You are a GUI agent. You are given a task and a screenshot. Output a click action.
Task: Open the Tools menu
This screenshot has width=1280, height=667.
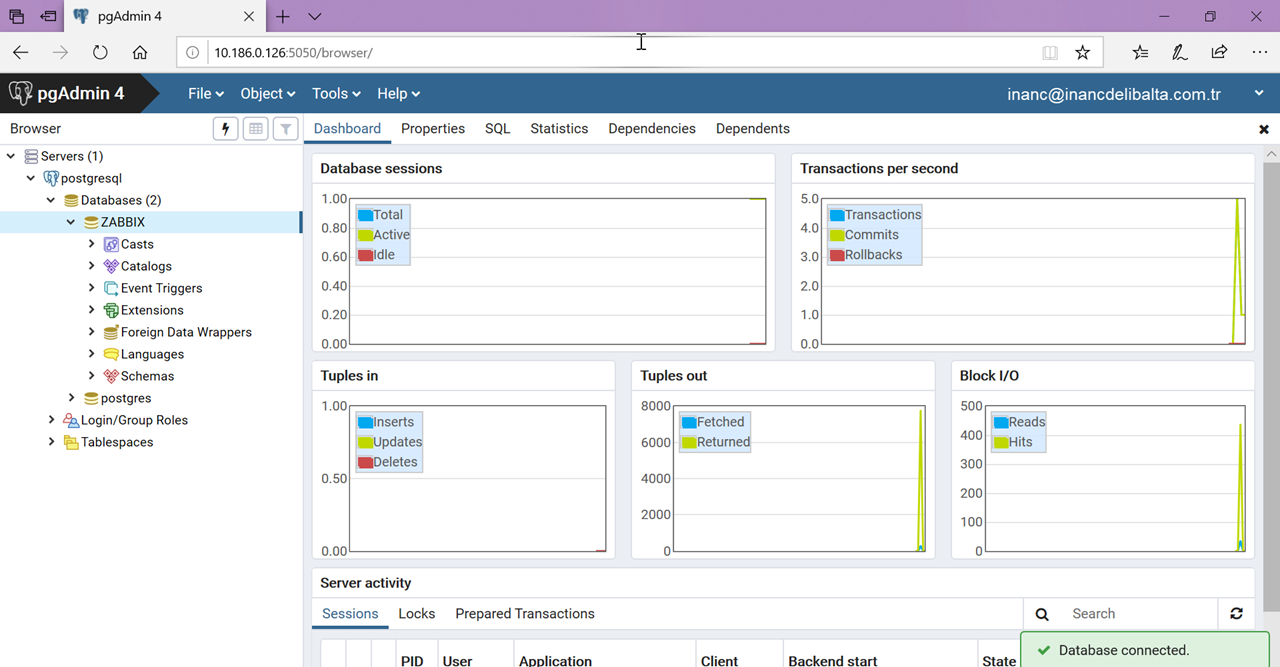pyautogui.click(x=335, y=94)
